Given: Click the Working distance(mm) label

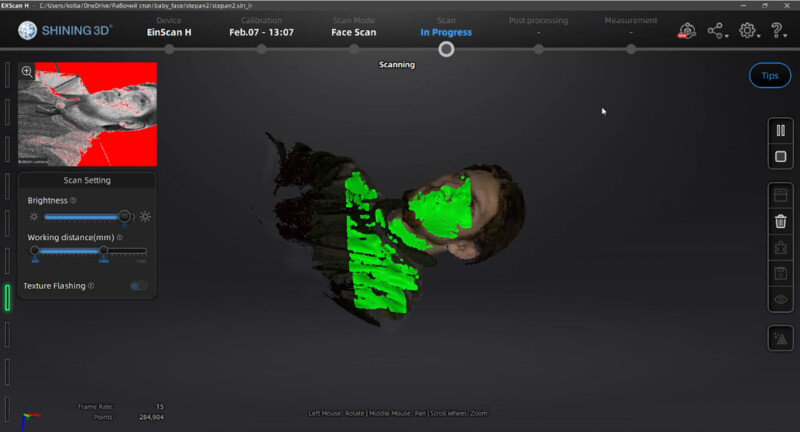Looking at the screenshot, I should 71,237.
